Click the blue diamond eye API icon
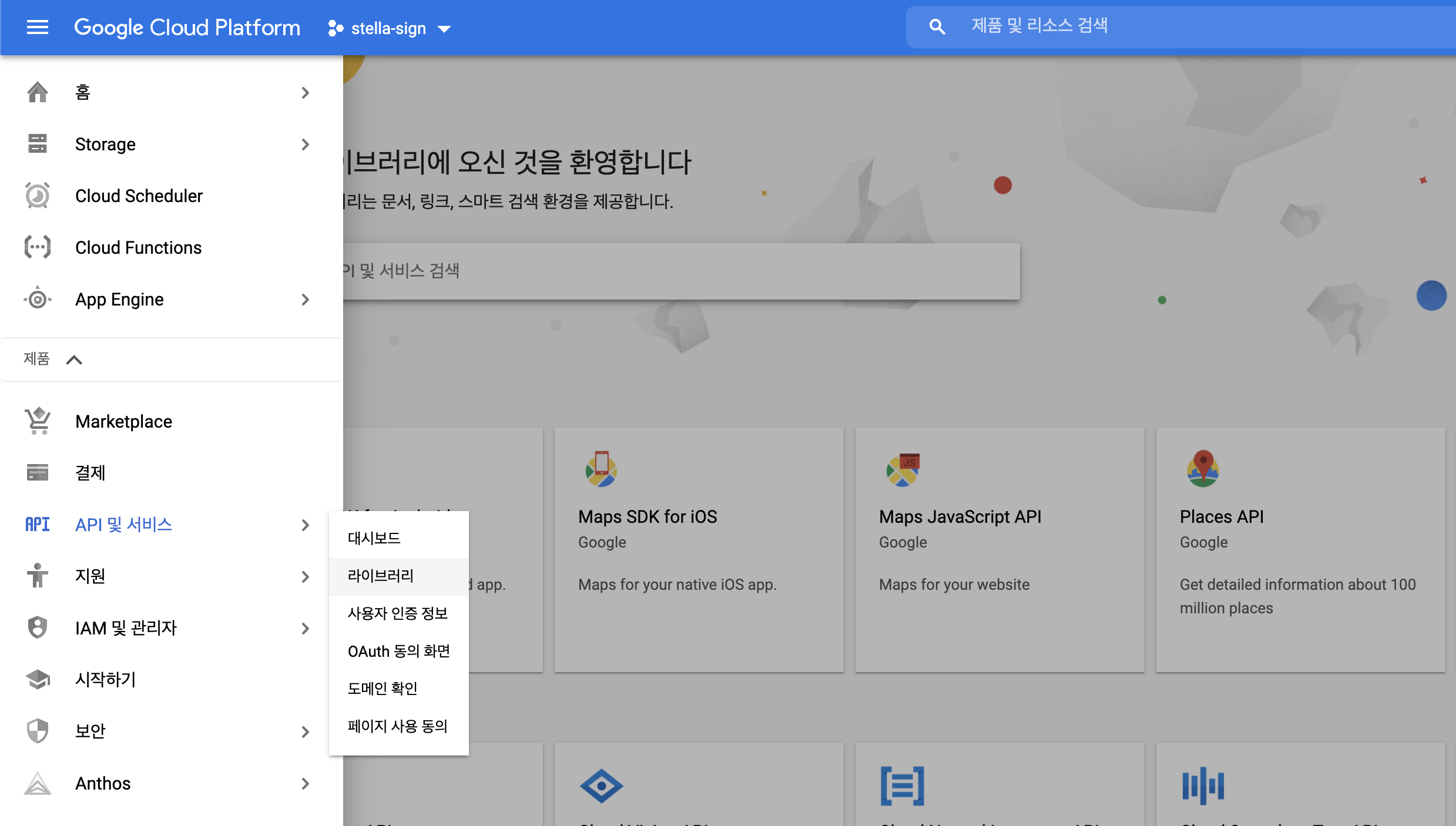 (602, 785)
